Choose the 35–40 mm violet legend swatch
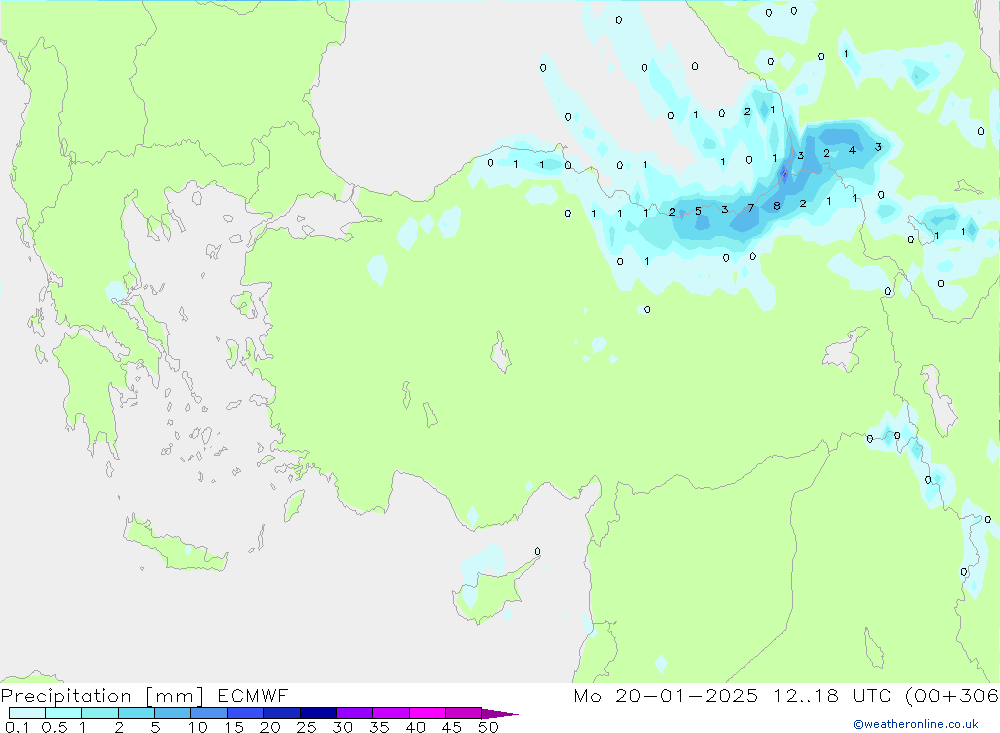Screen dimensions: 1000x733 pos(390,713)
